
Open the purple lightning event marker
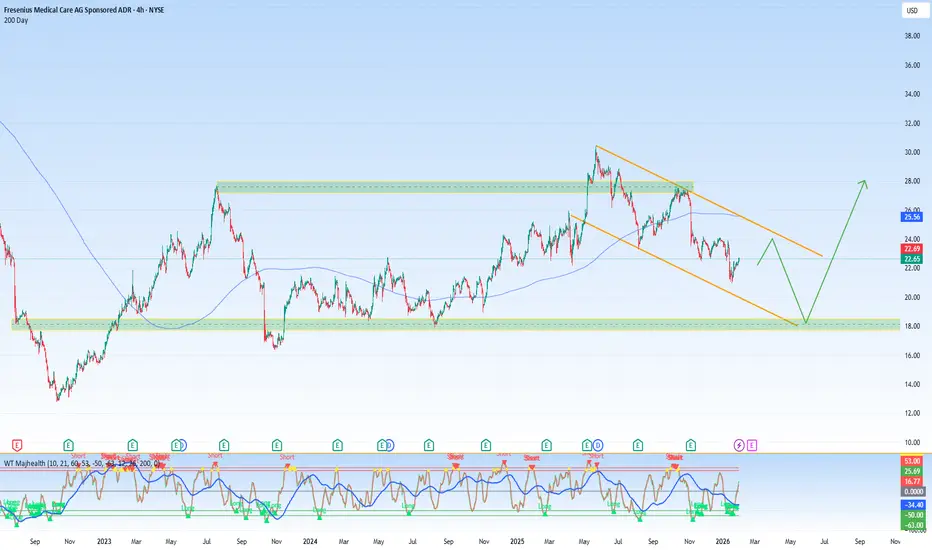pos(739,445)
